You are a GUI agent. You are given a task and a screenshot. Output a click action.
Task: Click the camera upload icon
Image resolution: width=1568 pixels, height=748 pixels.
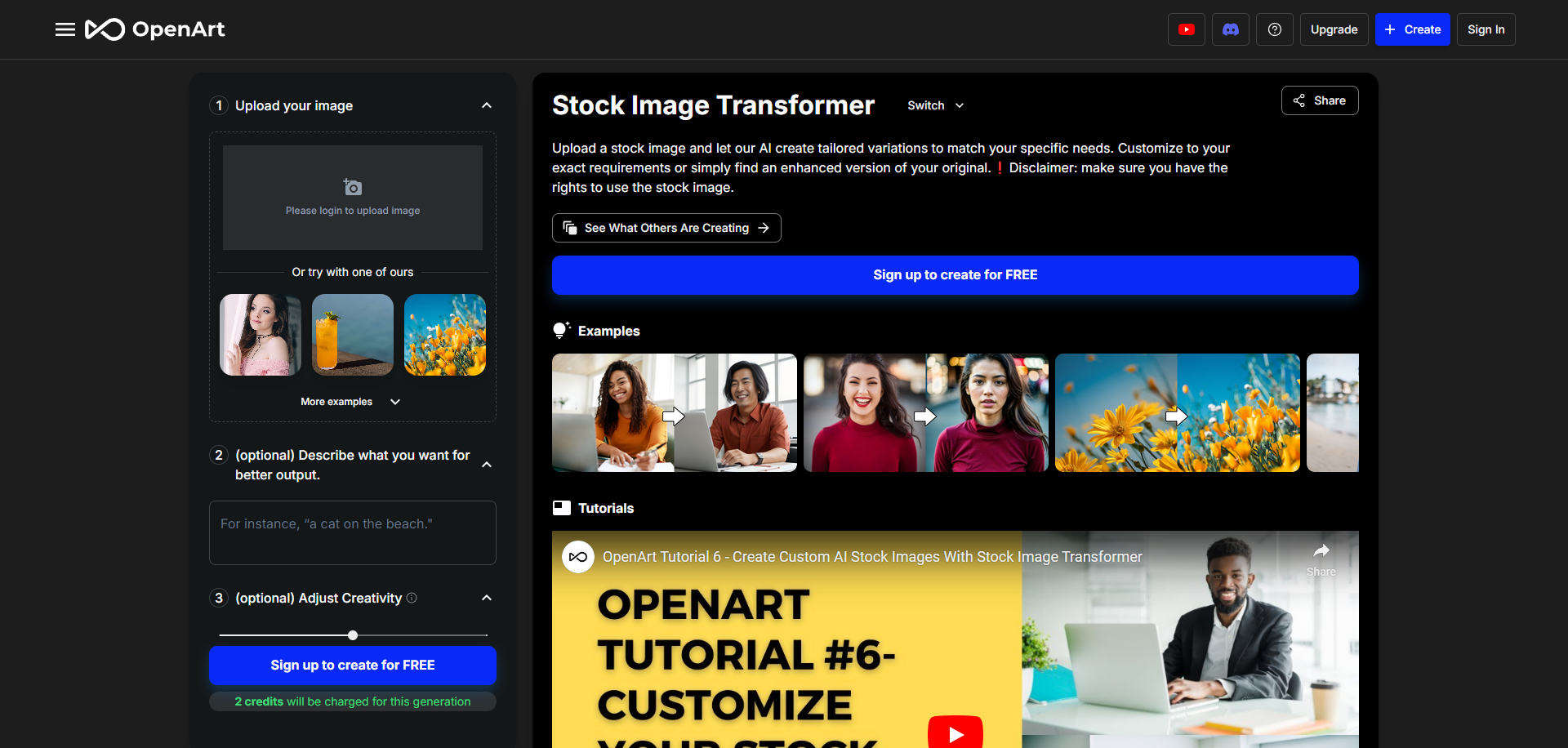point(352,187)
